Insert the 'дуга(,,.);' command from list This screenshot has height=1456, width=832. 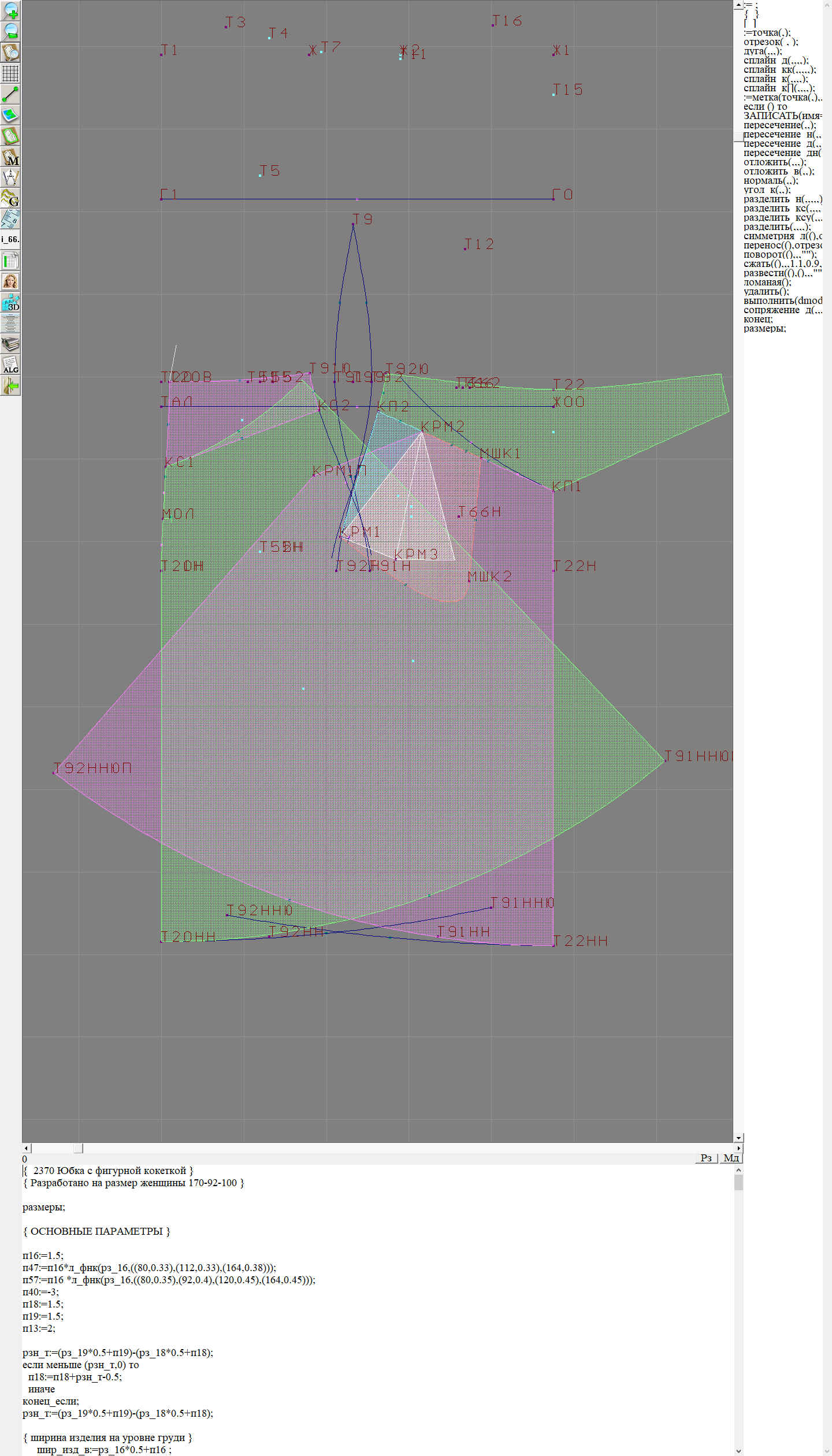coord(762,51)
